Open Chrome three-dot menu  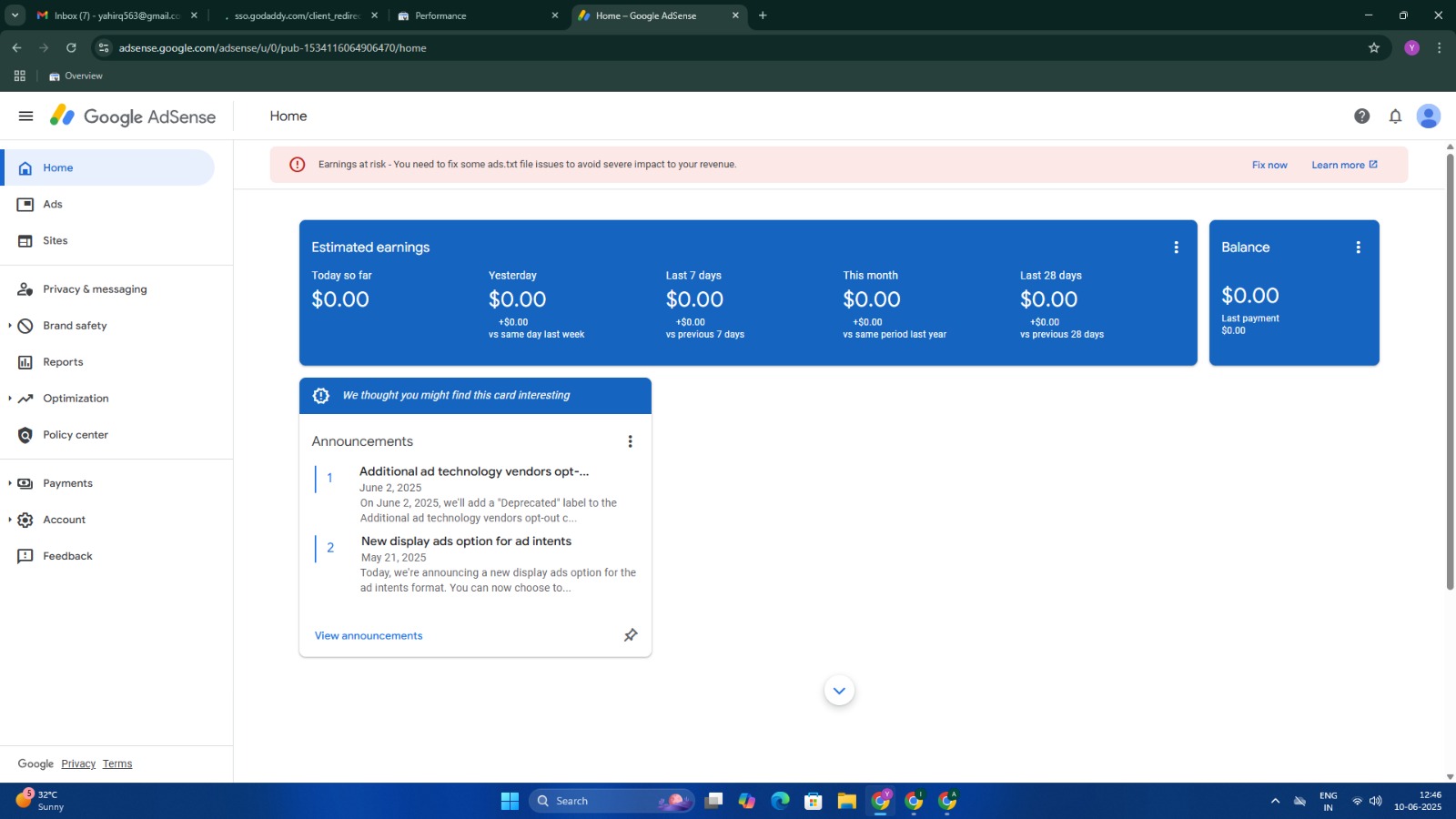[x=1439, y=47]
